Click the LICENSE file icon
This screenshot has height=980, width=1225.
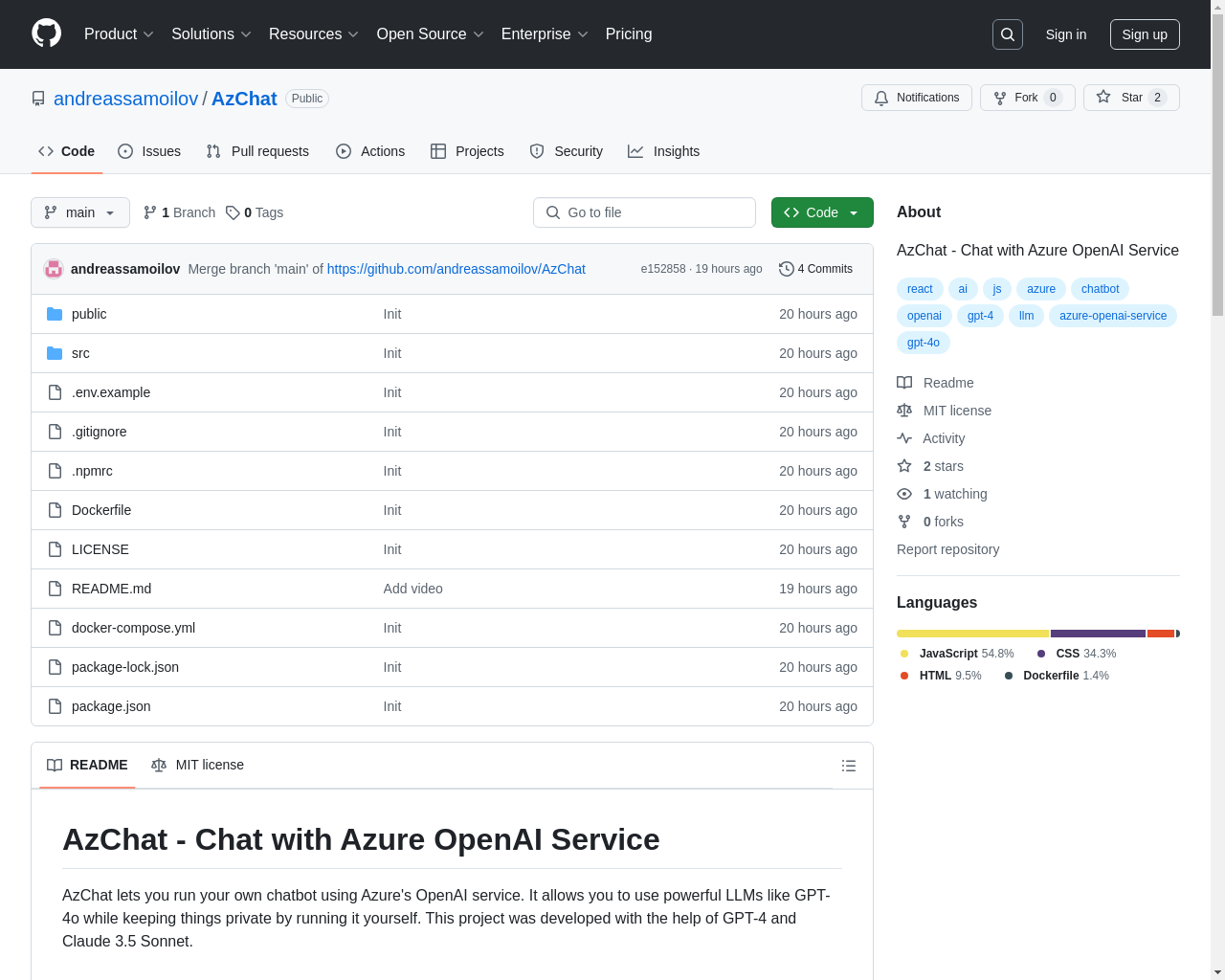click(55, 549)
